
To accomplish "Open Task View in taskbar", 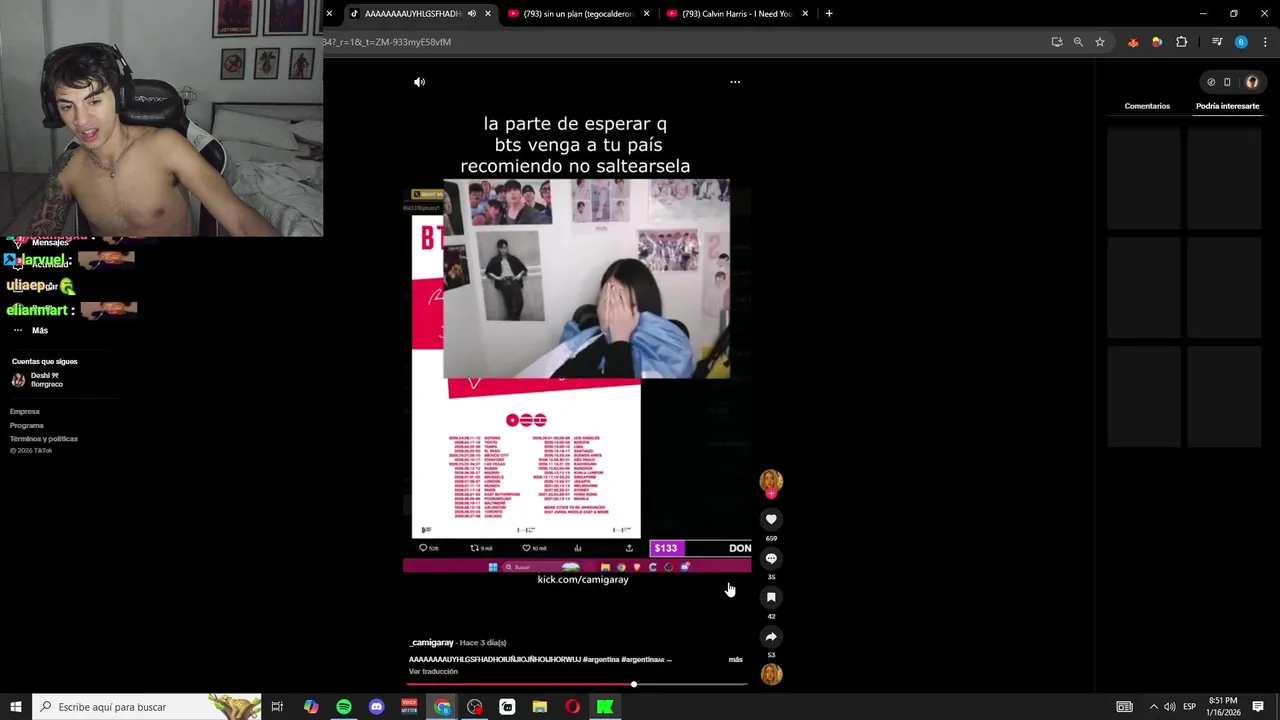I will (x=277, y=707).
